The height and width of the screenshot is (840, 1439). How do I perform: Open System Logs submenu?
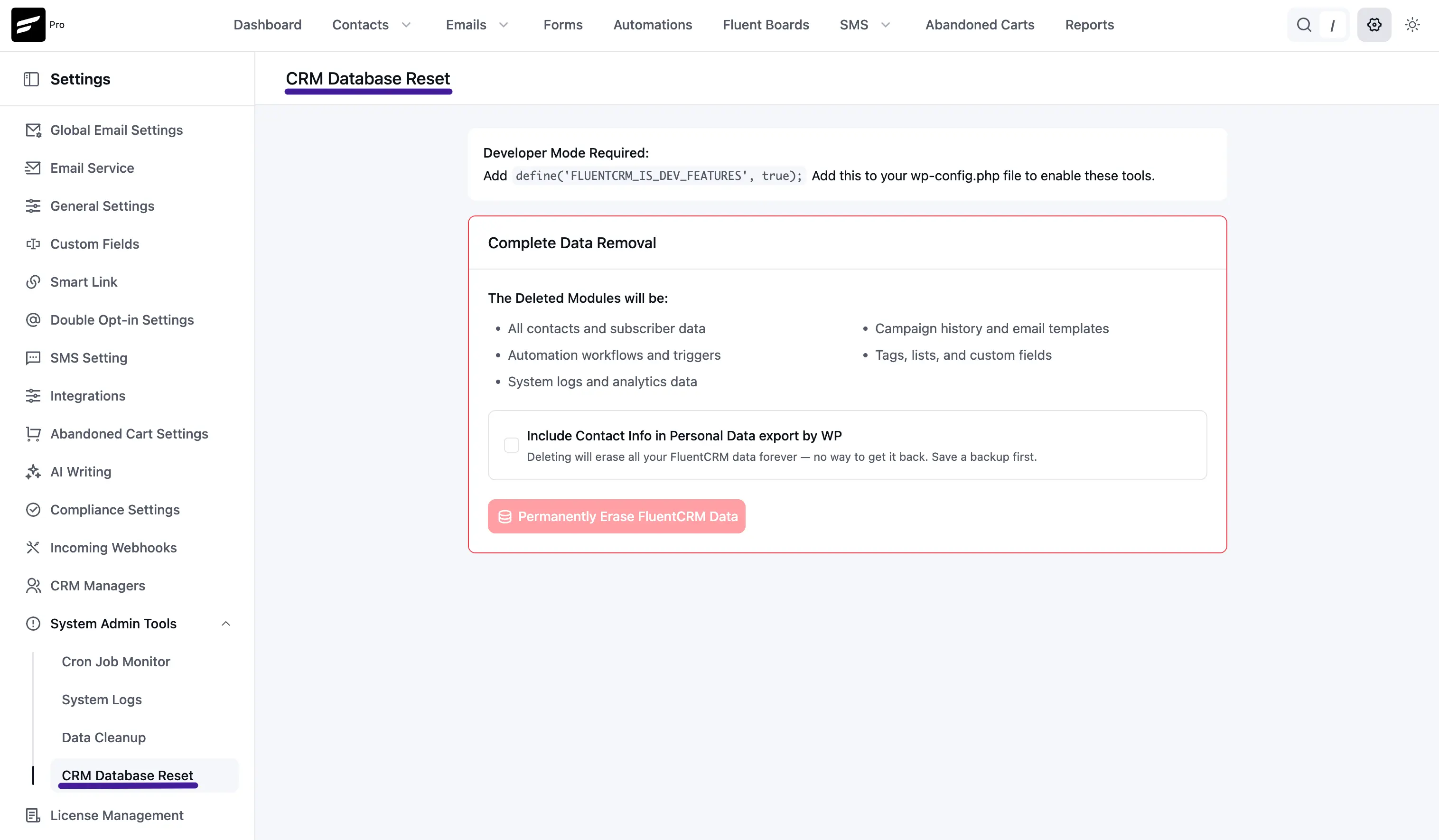102,700
